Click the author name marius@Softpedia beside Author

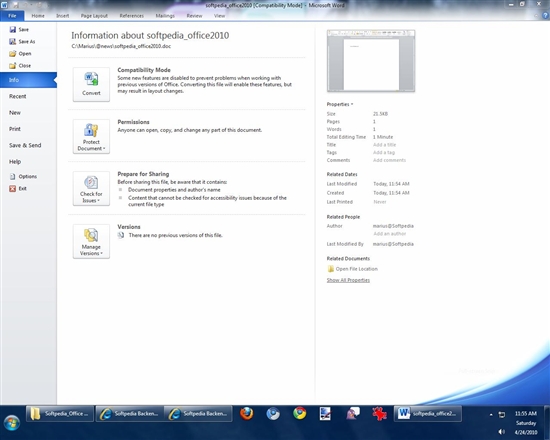tap(393, 226)
